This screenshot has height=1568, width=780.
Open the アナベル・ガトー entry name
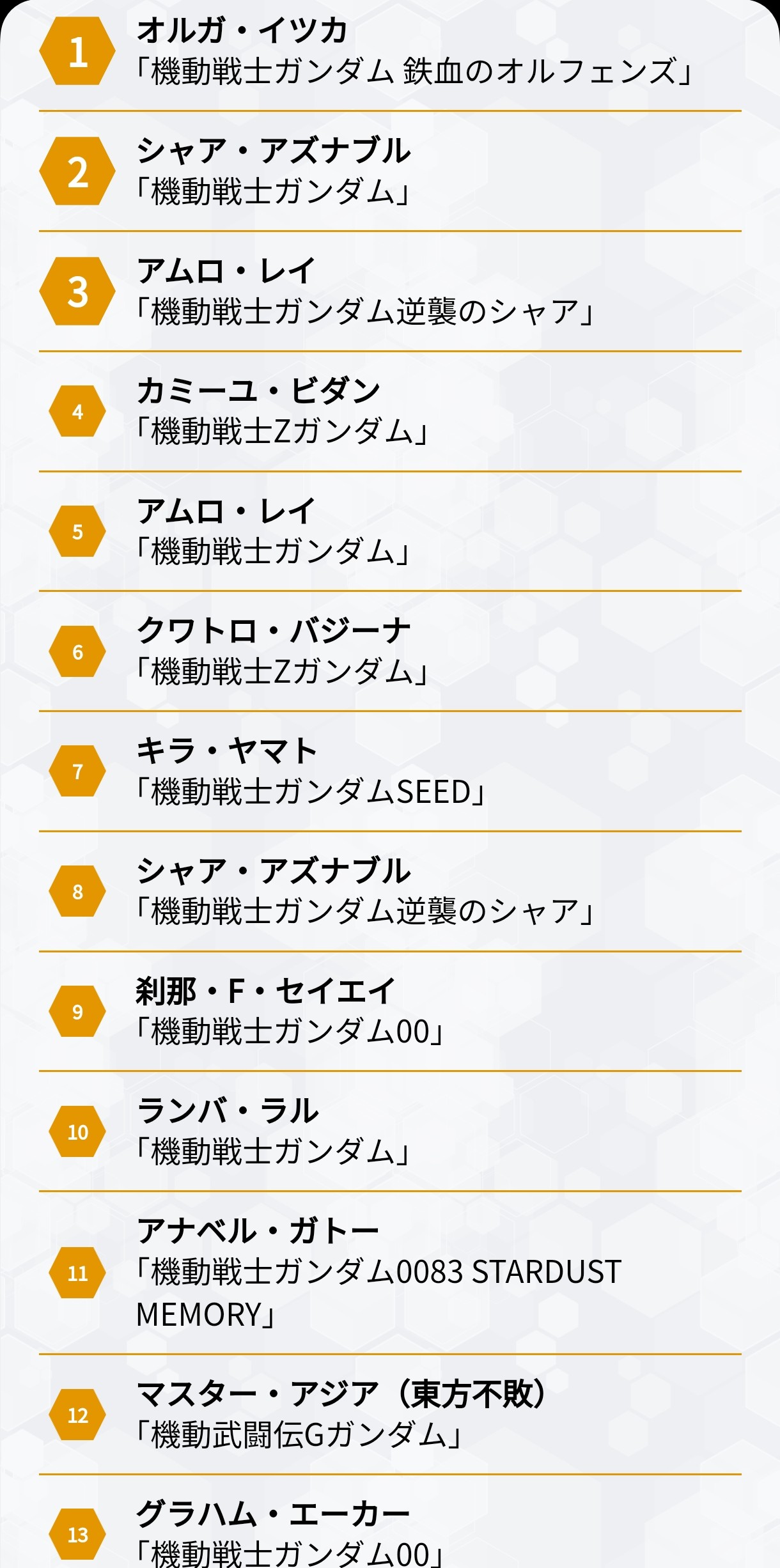[x=258, y=1231]
